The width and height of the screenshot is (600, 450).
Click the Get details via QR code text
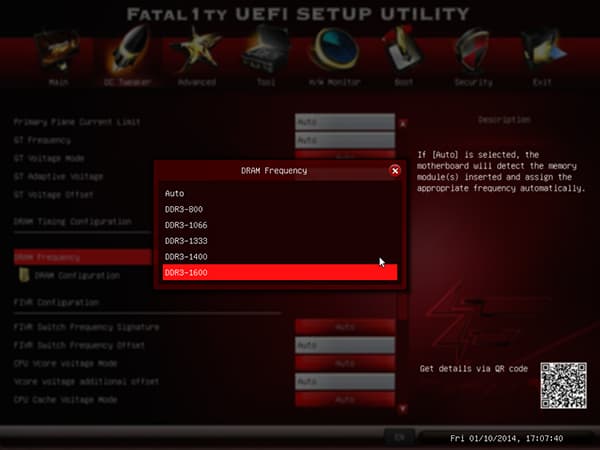point(474,368)
